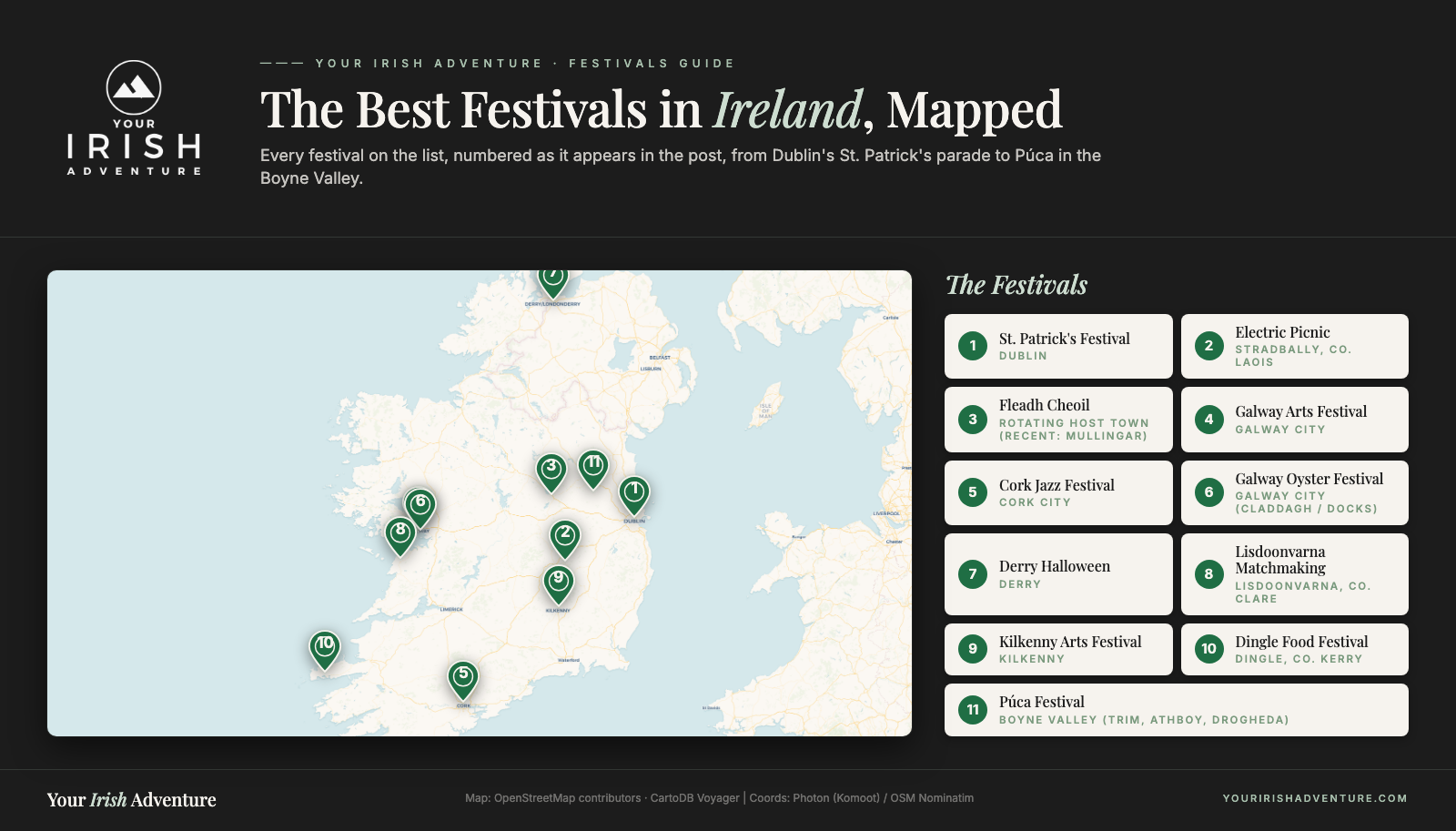Click the green number 9 badge in the list
The image size is (1456, 831).
[973, 649]
